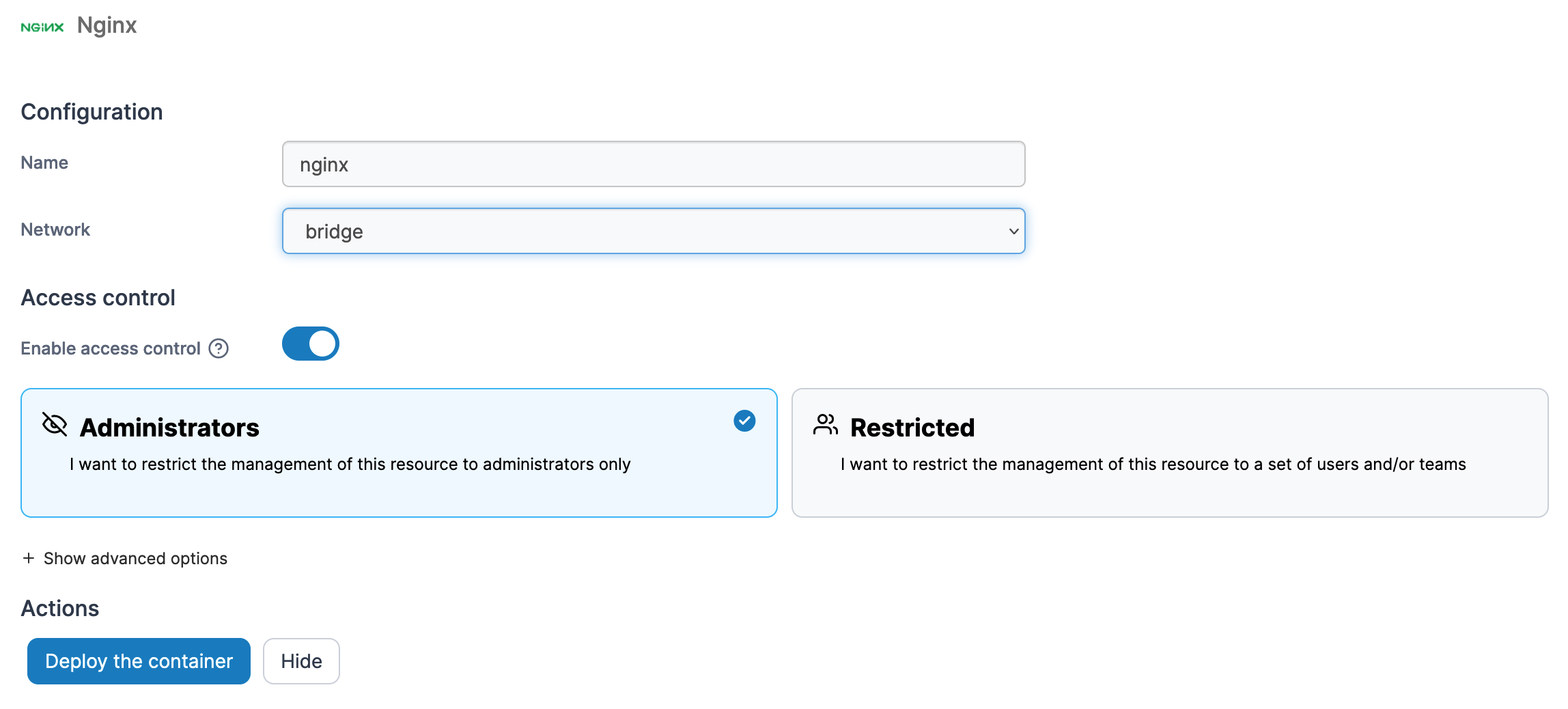The width and height of the screenshot is (1568, 709).
Task: Click the users icon beside Restricted
Action: (825, 424)
